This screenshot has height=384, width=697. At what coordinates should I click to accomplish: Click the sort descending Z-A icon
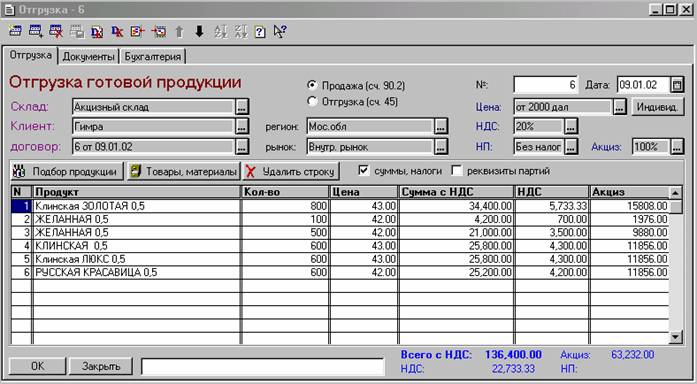pos(240,31)
